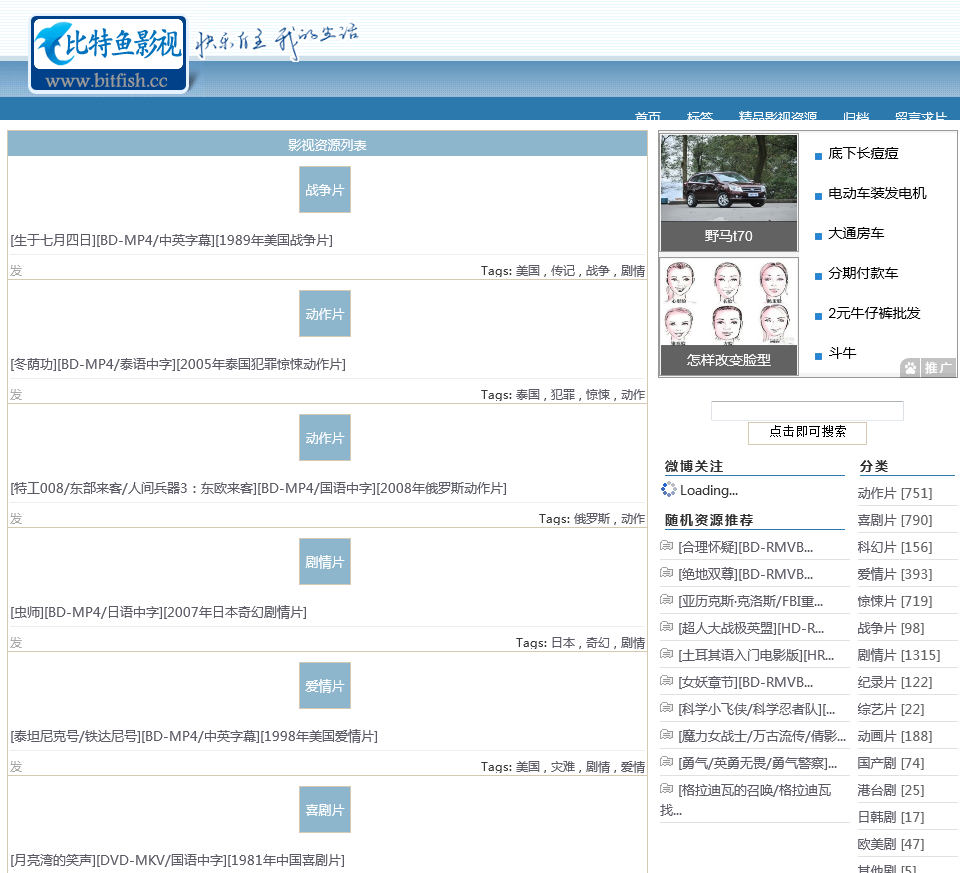Click the 动作片 badge above 冬荫功

(x=324, y=313)
